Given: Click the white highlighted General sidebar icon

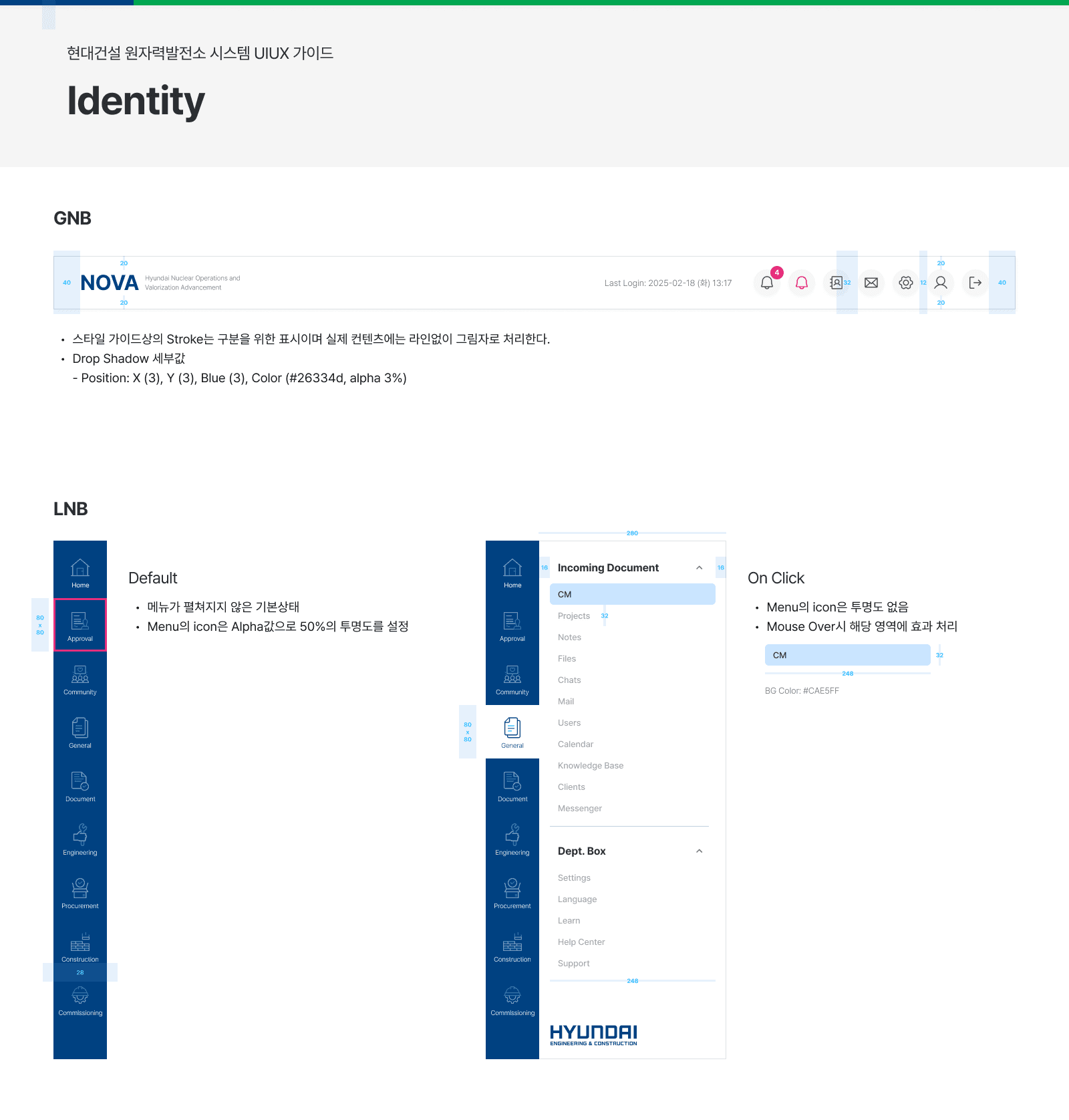Looking at the screenshot, I should click(512, 732).
